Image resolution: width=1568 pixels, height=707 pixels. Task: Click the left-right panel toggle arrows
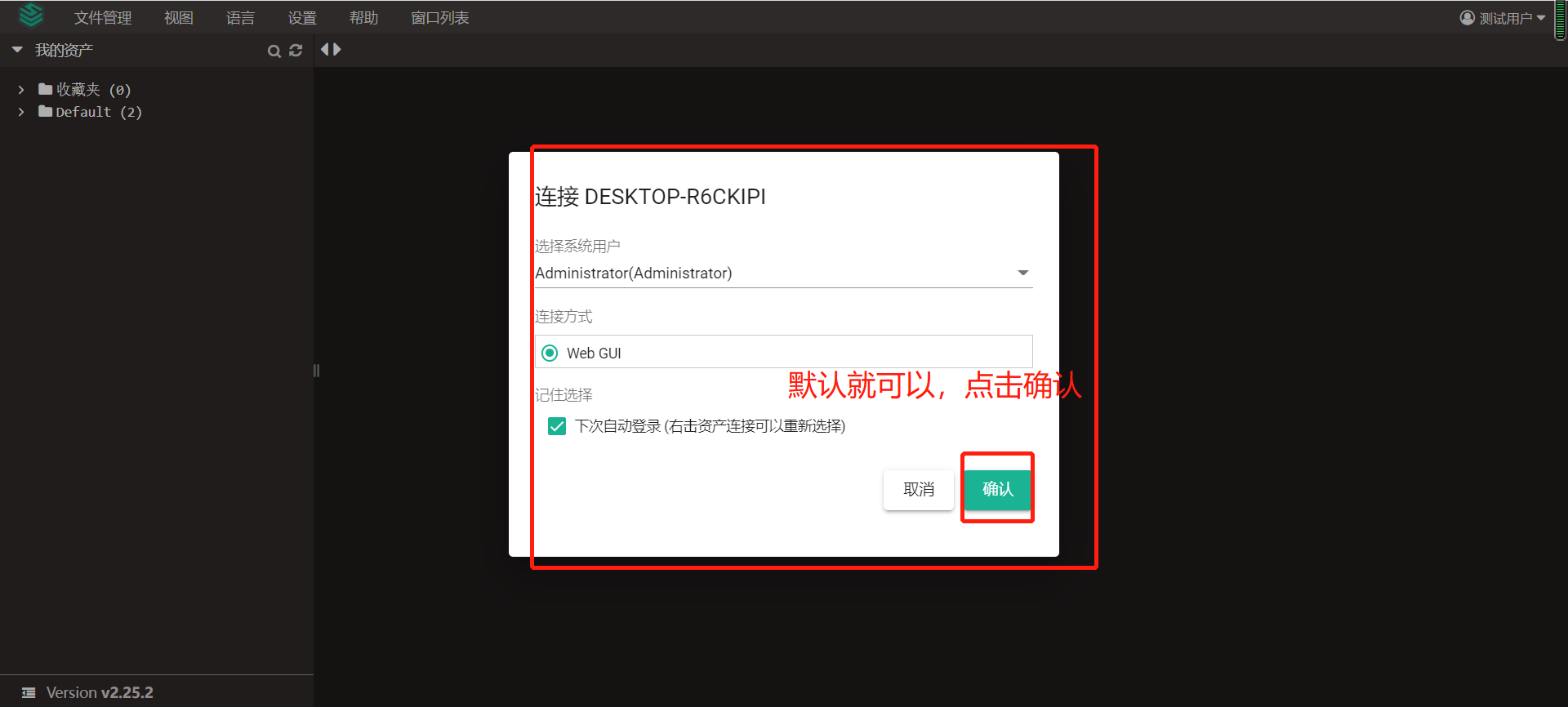click(x=331, y=50)
